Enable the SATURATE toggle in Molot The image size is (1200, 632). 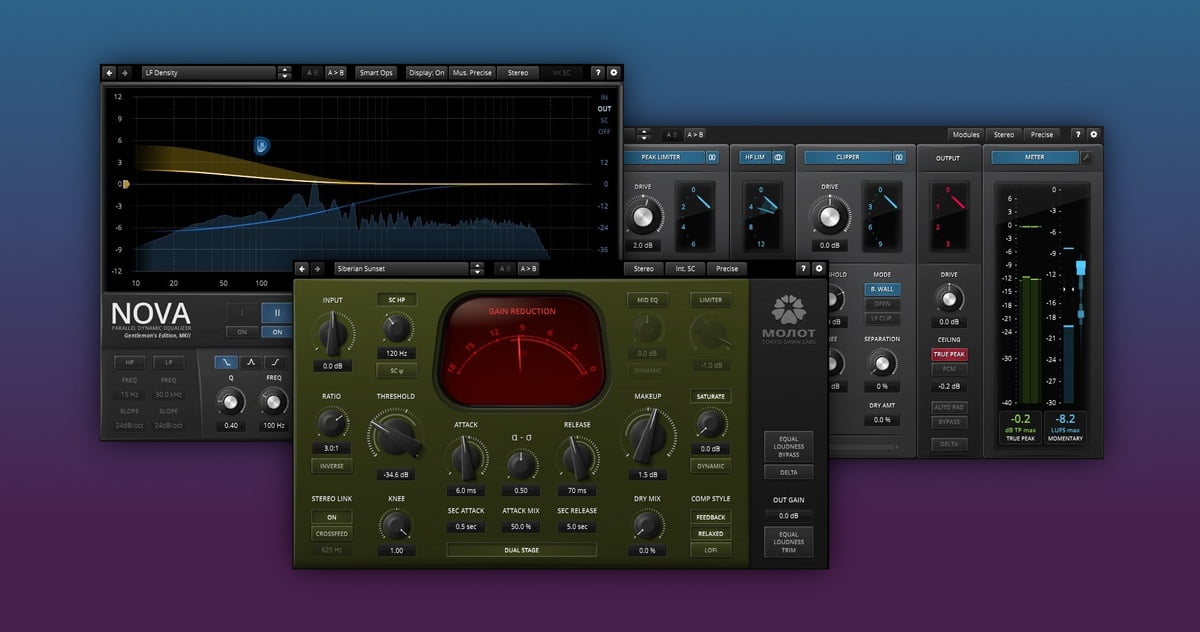pos(710,396)
